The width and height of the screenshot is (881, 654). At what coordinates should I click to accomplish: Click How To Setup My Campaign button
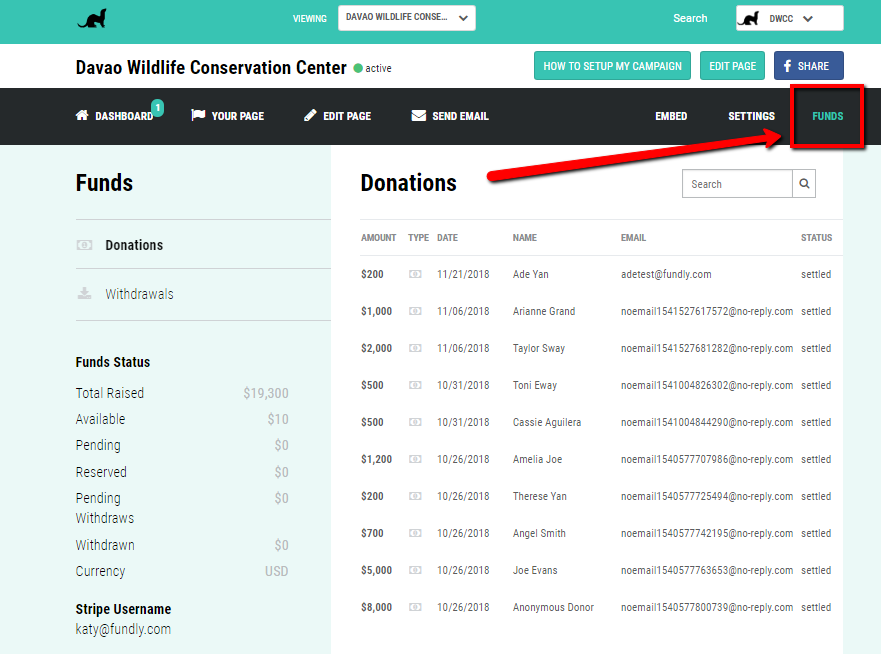[612, 66]
